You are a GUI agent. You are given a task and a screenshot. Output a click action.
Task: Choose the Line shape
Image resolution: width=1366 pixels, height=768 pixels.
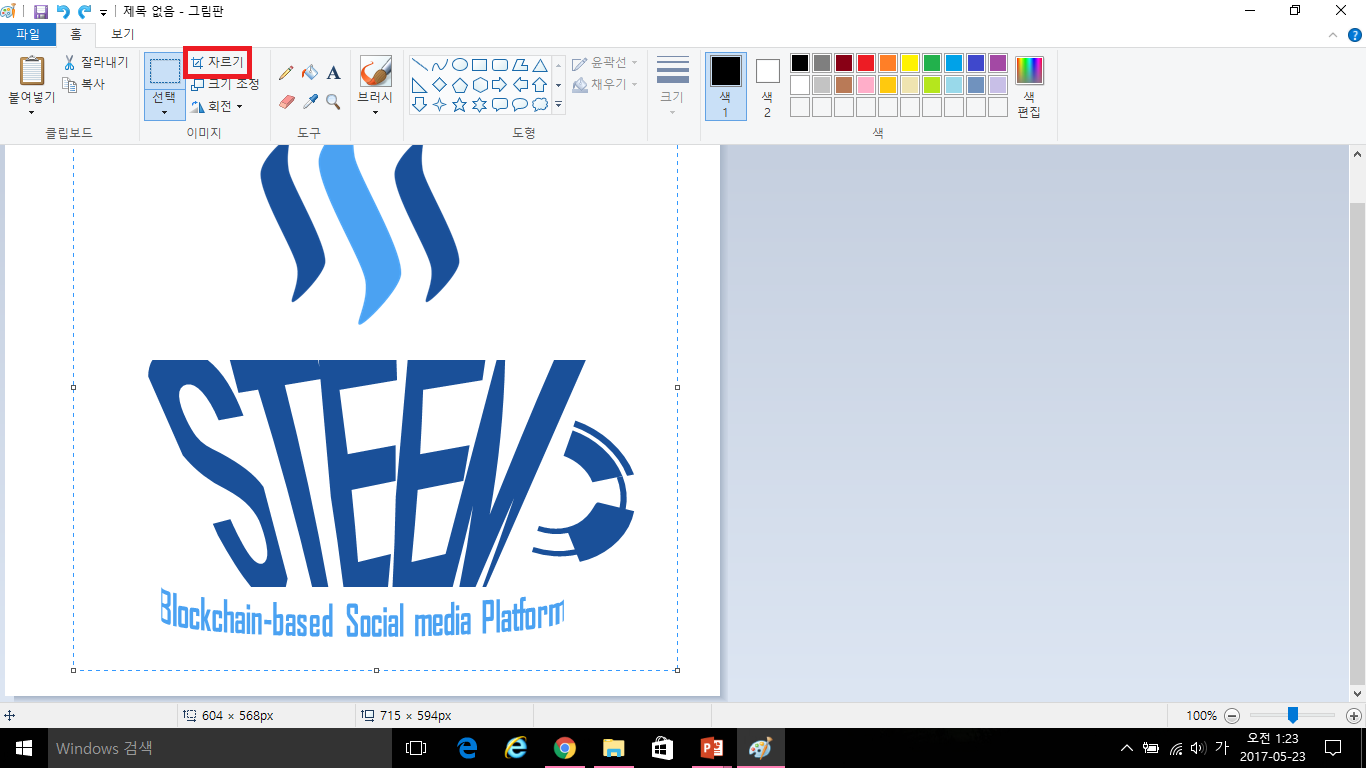coord(419,65)
